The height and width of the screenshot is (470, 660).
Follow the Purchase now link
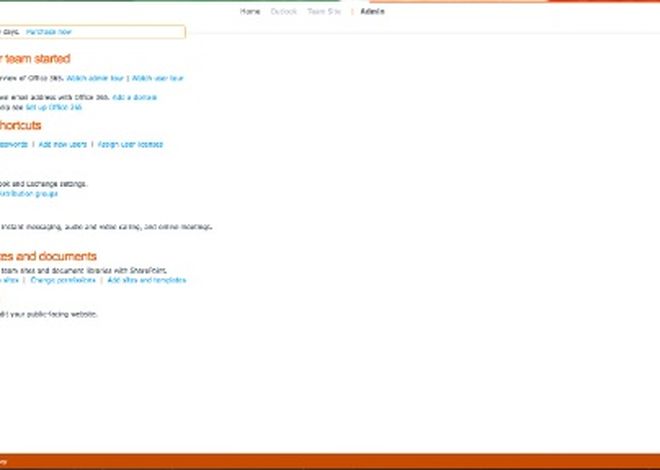click(x=49, y=32)
